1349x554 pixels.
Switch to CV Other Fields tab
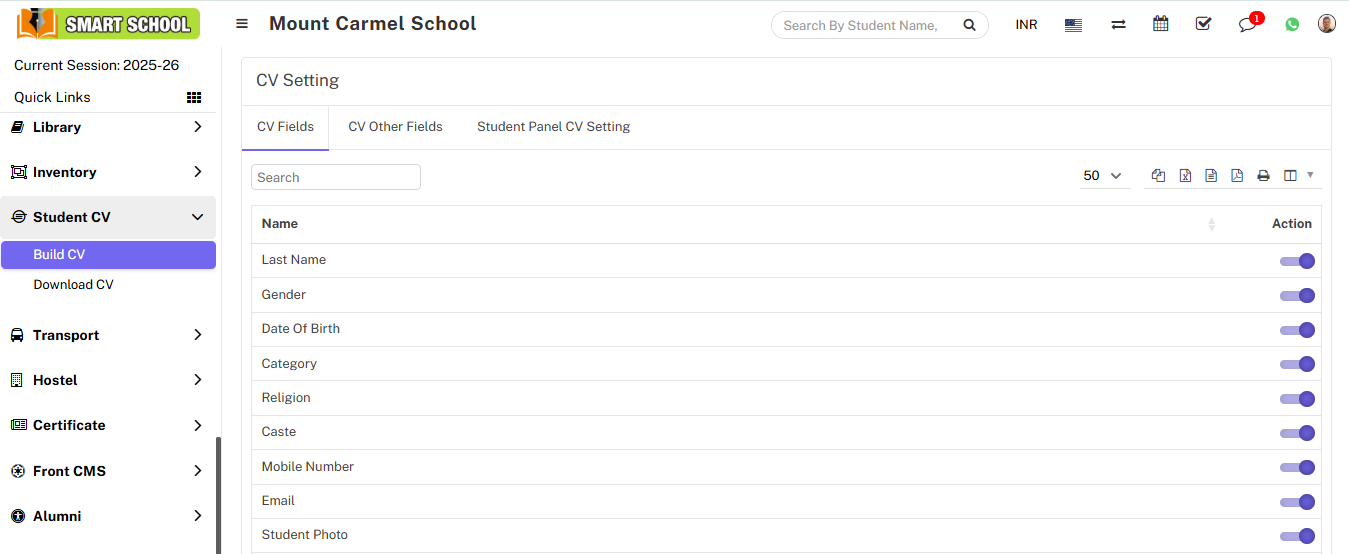tap(395, 127)
